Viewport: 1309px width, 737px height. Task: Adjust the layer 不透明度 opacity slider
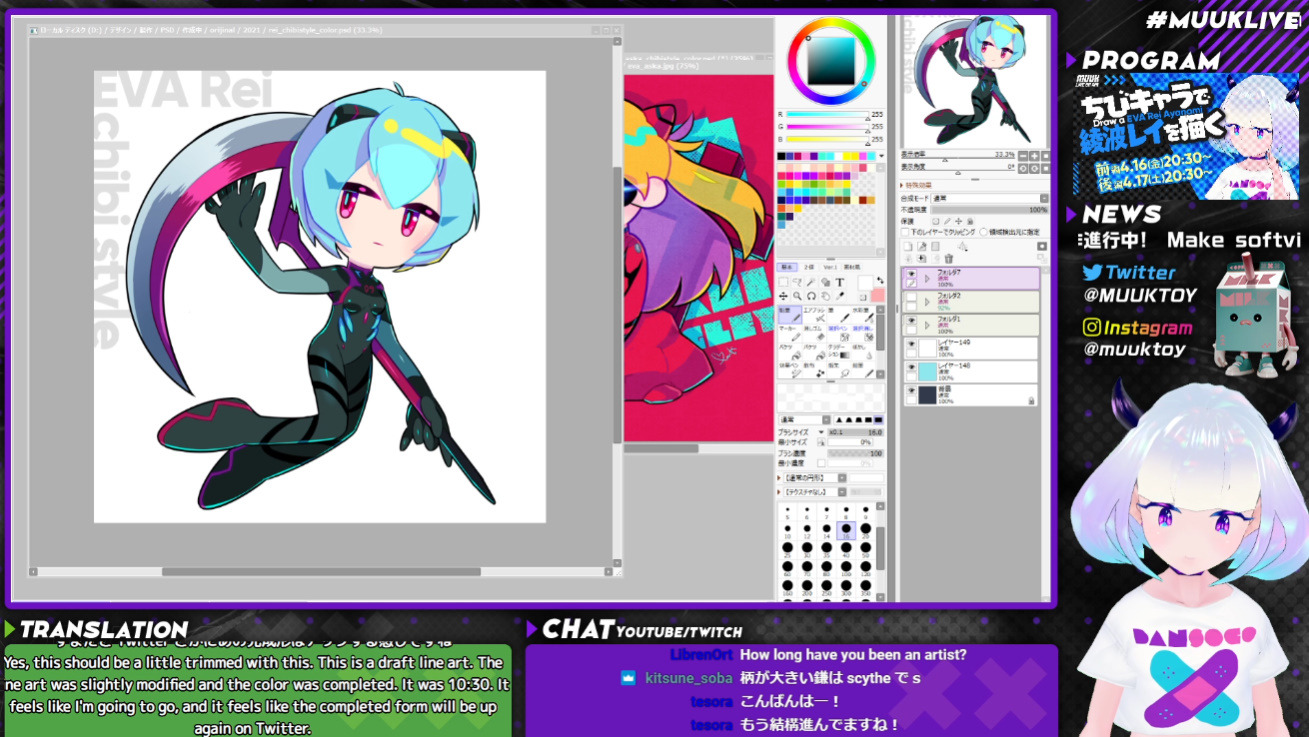point(989,210)
